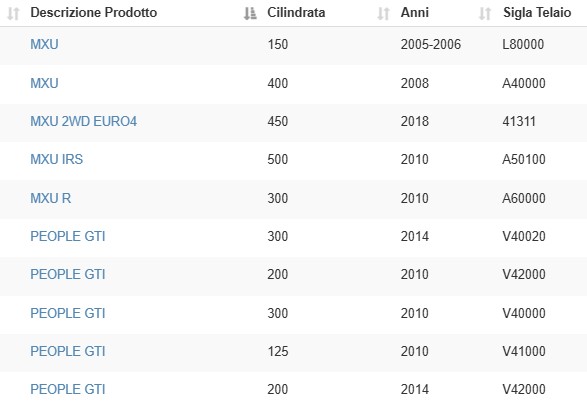Screen dimensions: 587x405
Task: Sort by the Descrizione Prodotto column header
Action: (94, 13)
